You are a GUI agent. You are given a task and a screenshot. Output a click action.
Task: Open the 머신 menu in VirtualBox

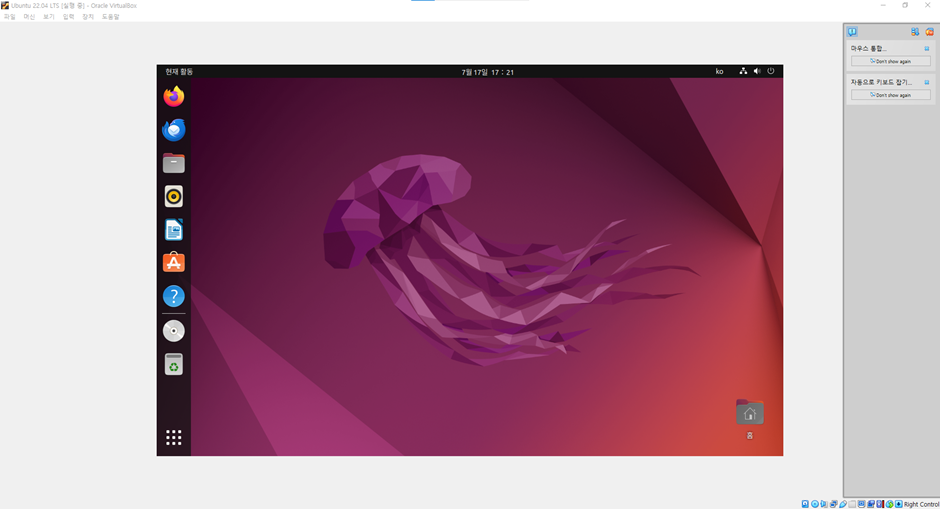click(x=29, y=17)
